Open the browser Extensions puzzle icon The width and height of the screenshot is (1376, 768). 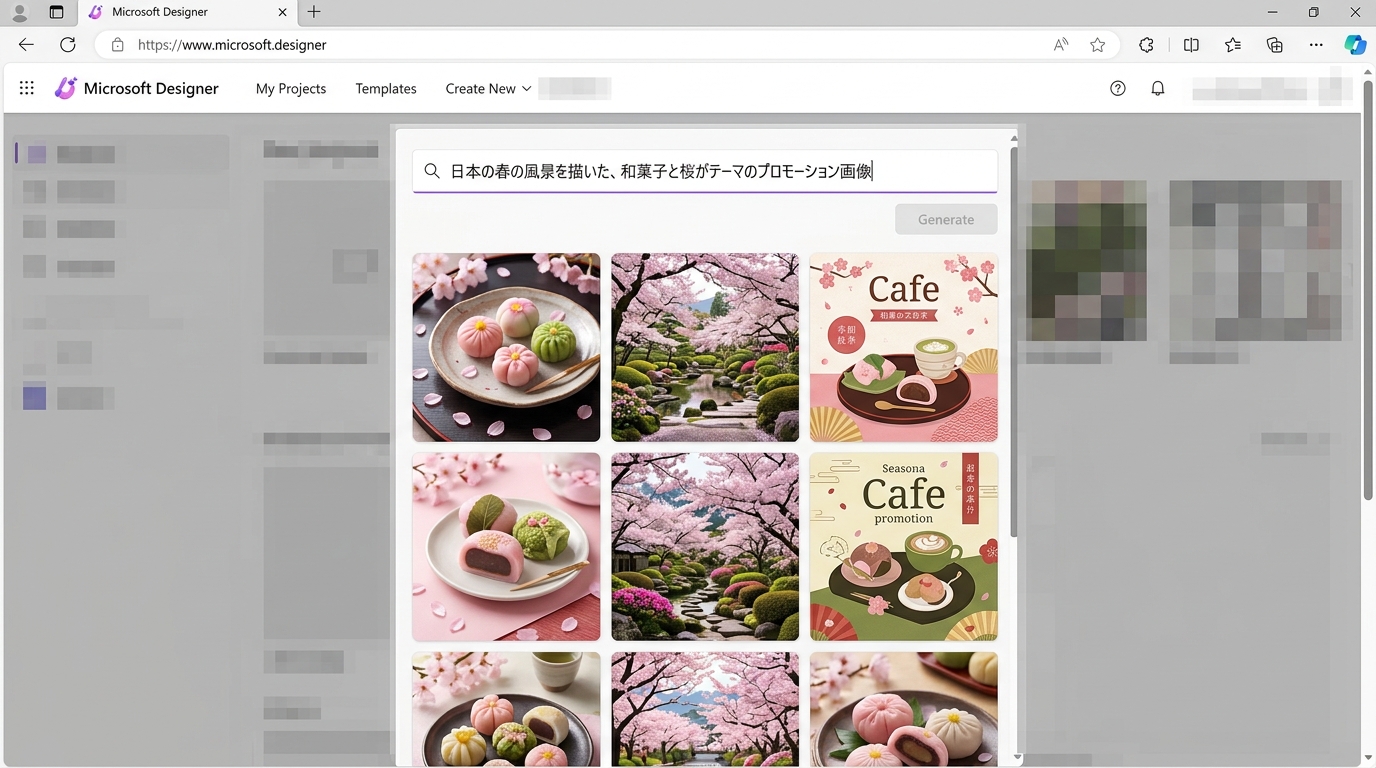(1147, 45)
